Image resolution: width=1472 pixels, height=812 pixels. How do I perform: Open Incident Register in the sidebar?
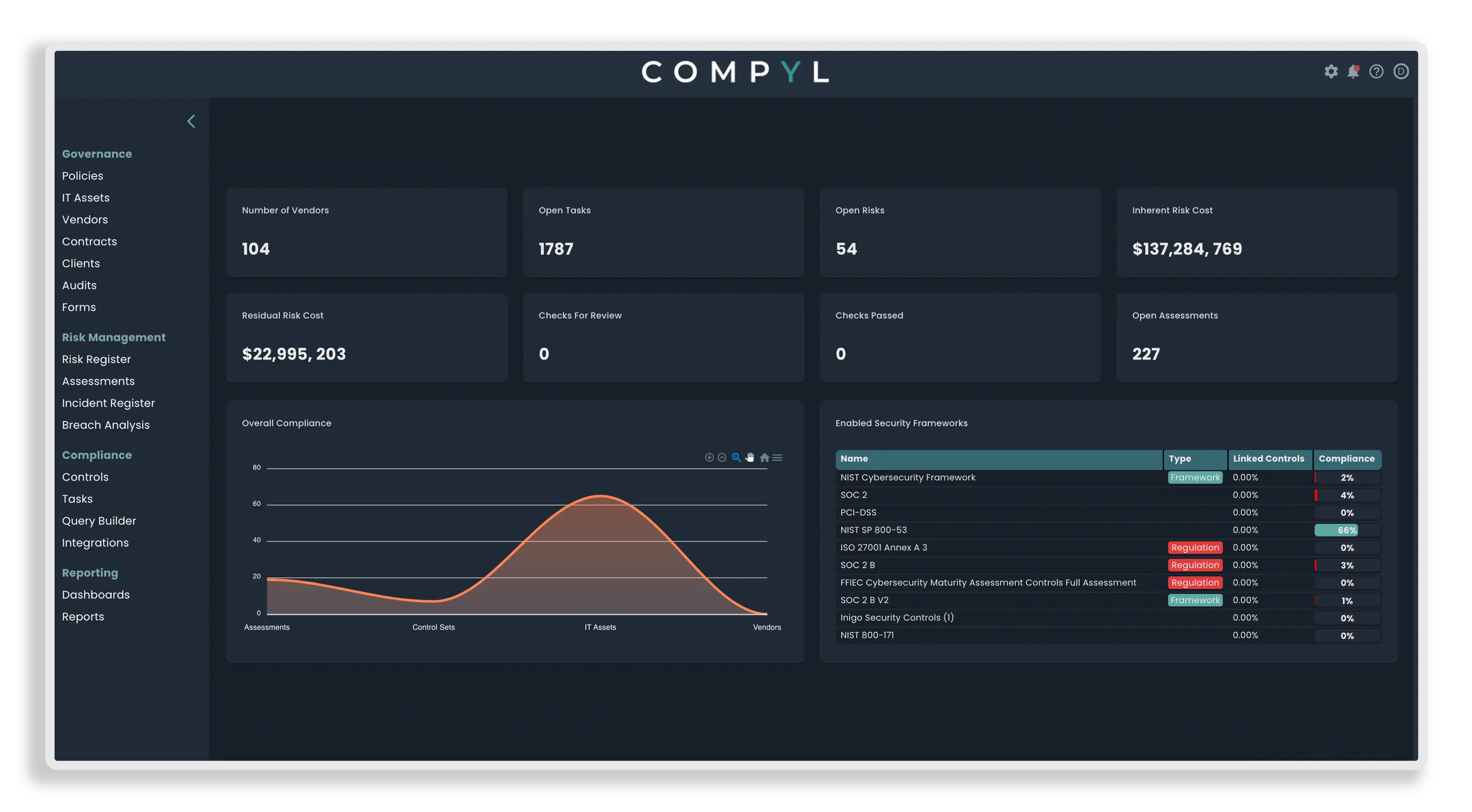pos(108,403)
